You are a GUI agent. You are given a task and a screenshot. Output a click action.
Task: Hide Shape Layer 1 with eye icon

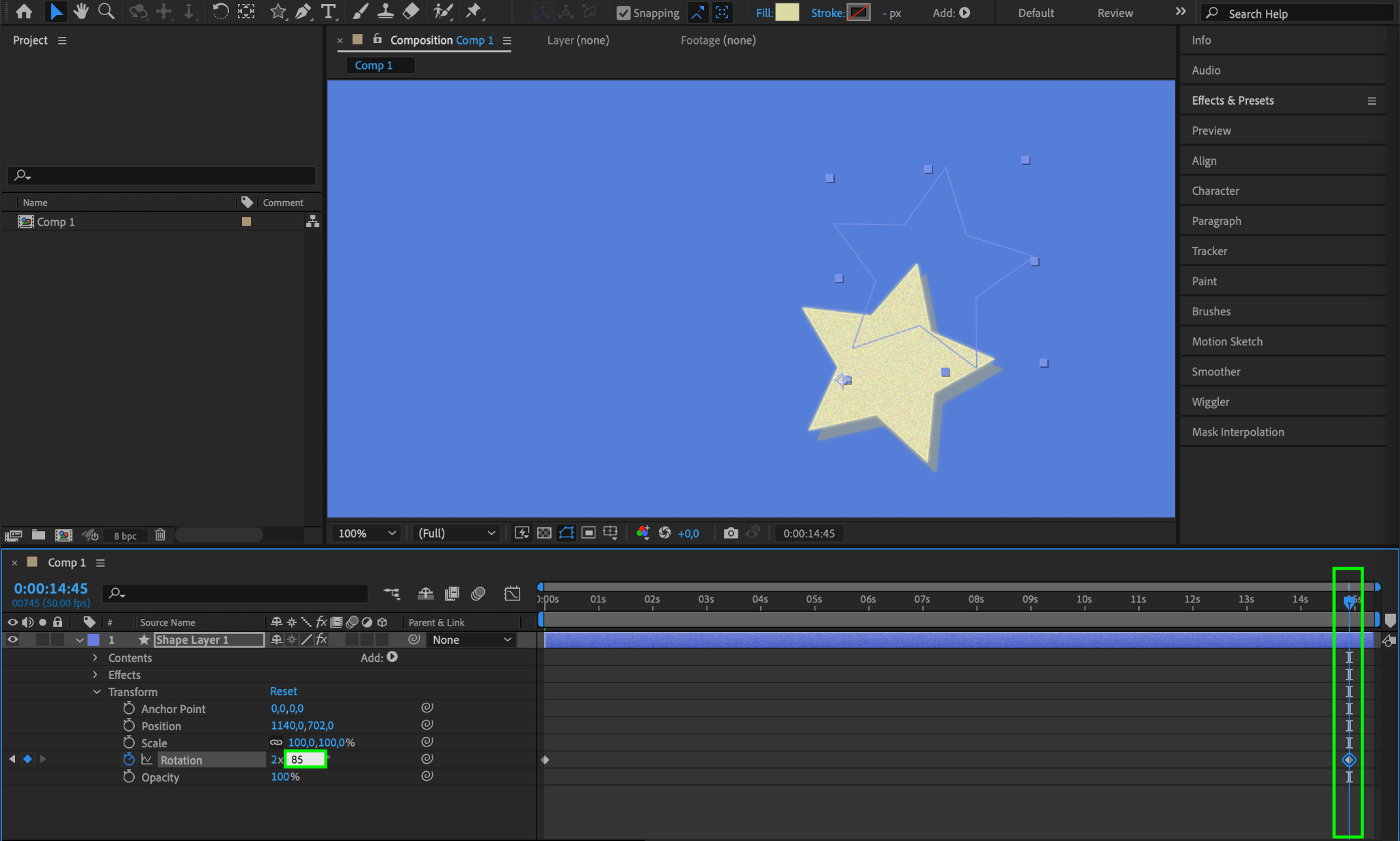pyautogui.click(x=12, y=640)
